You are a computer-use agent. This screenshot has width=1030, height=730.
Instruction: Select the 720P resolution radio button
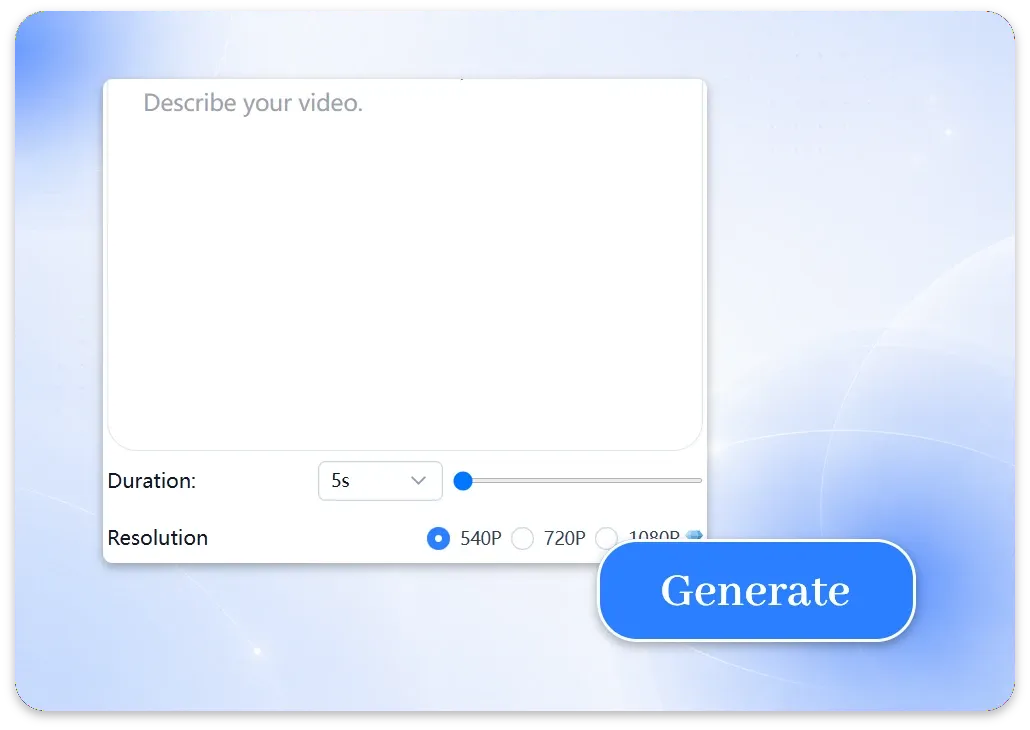coord(522,538)
